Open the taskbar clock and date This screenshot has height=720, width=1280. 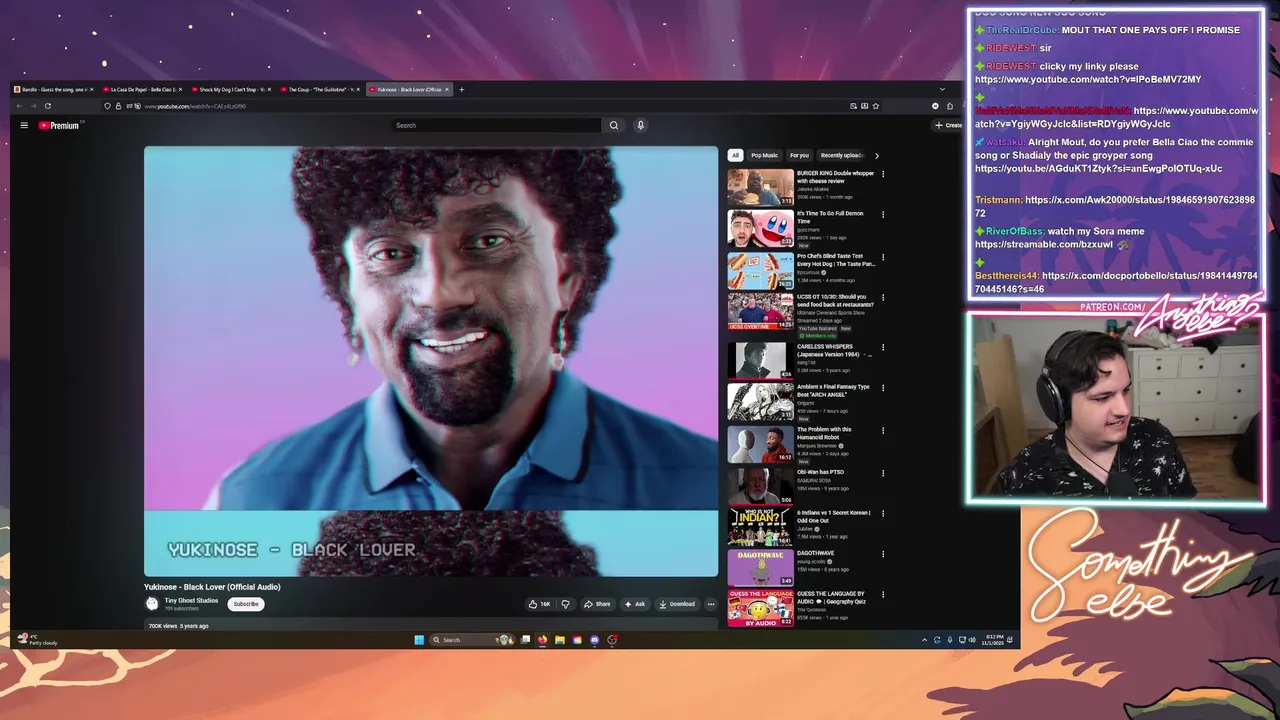tap(995, 640)
